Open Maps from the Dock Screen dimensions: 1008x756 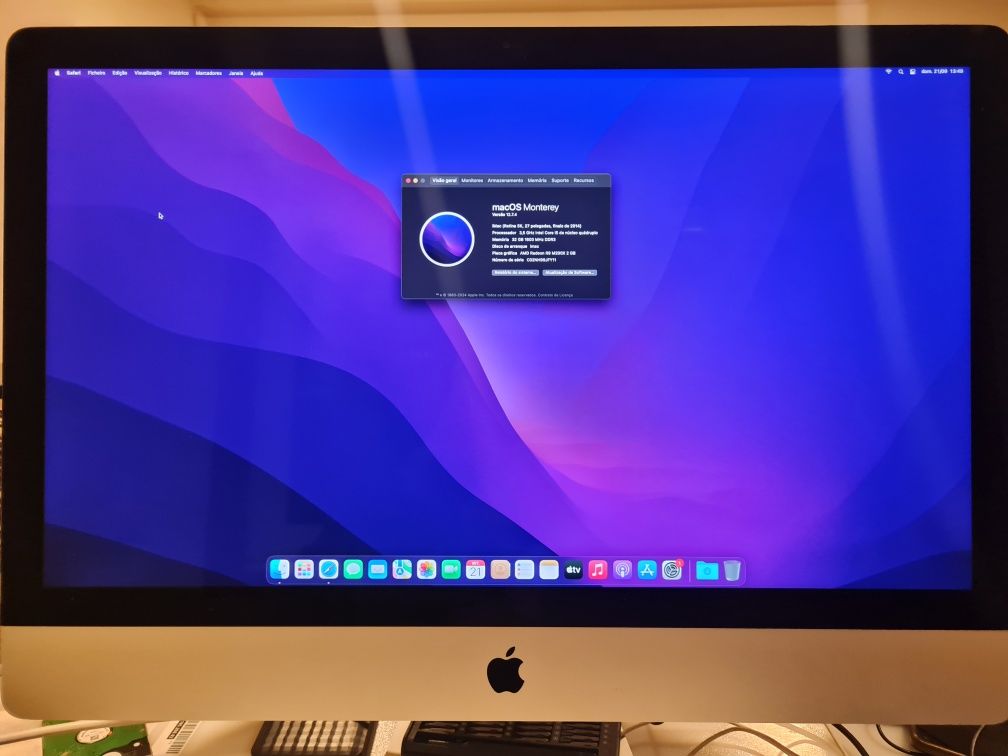402,569
